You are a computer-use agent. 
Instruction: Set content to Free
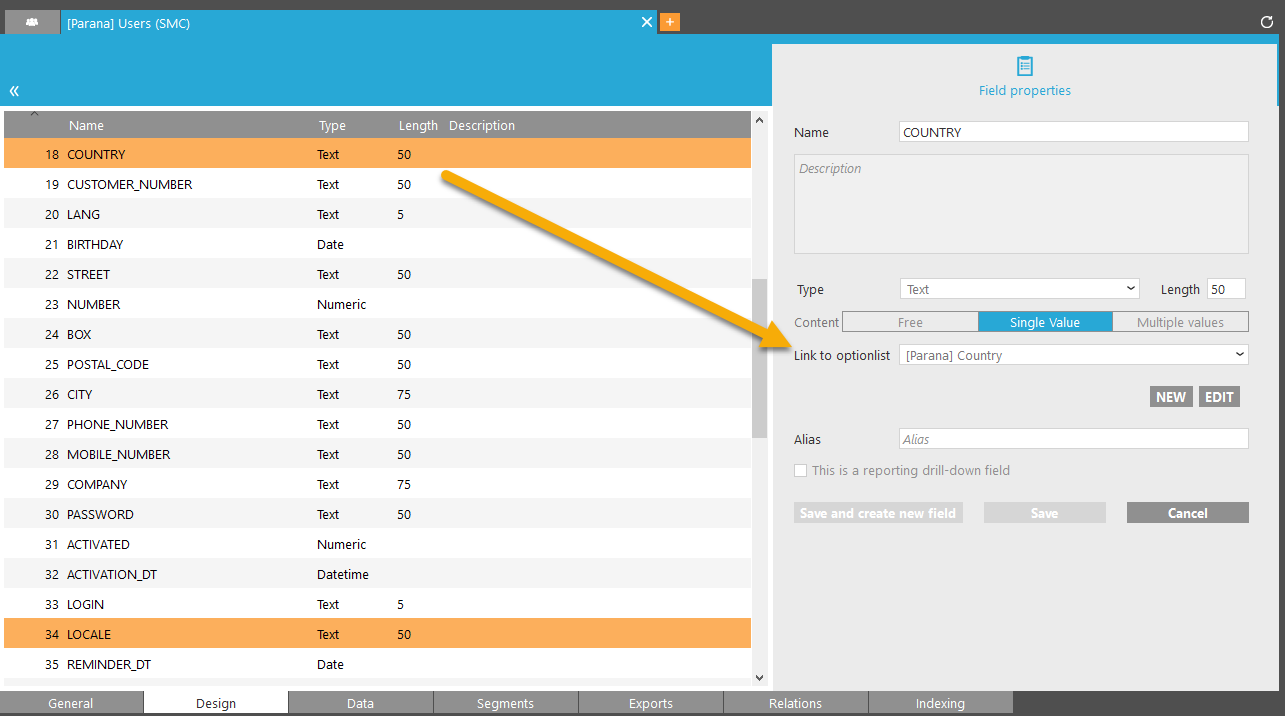[x=910, y=322]
